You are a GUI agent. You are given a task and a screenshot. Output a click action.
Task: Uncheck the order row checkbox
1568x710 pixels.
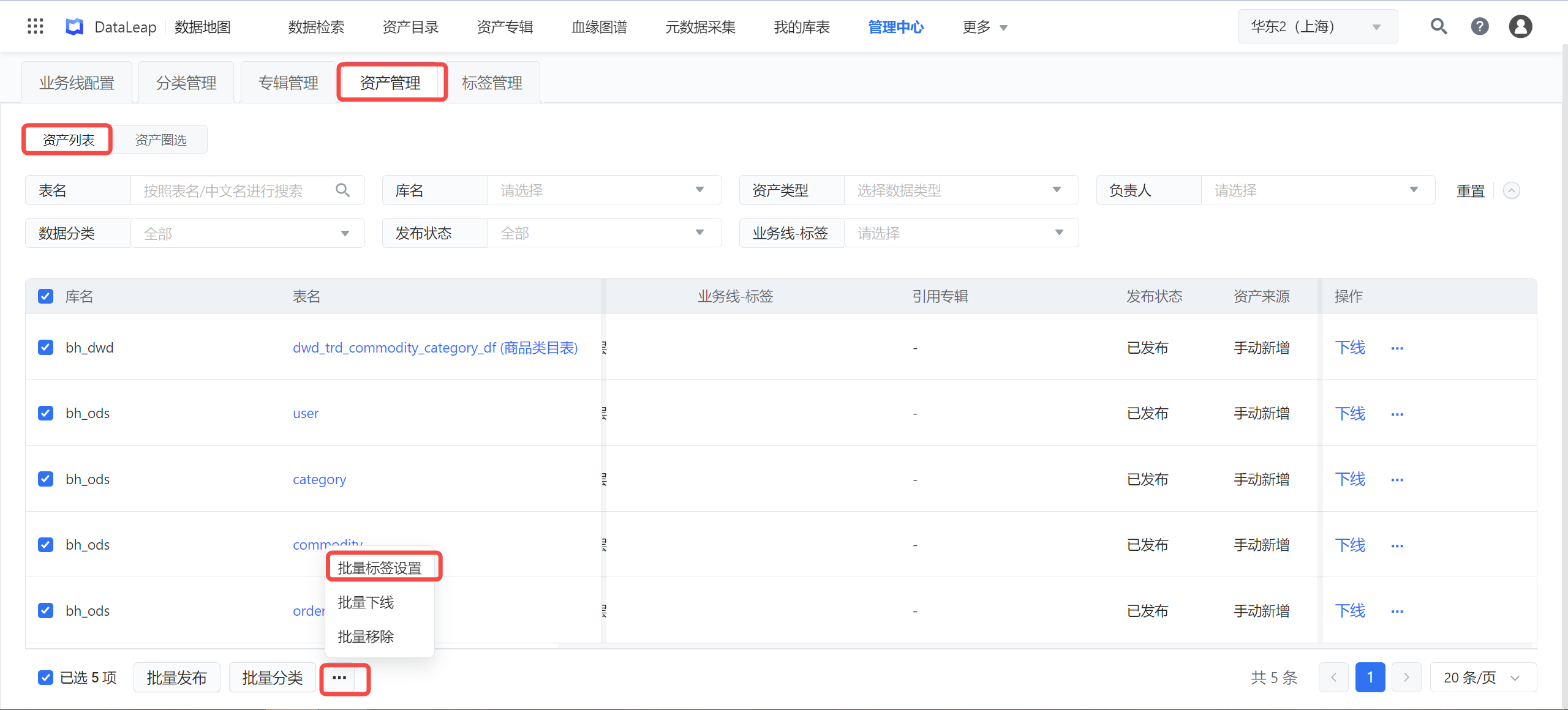pyautogui.click(x=45, y=610)
